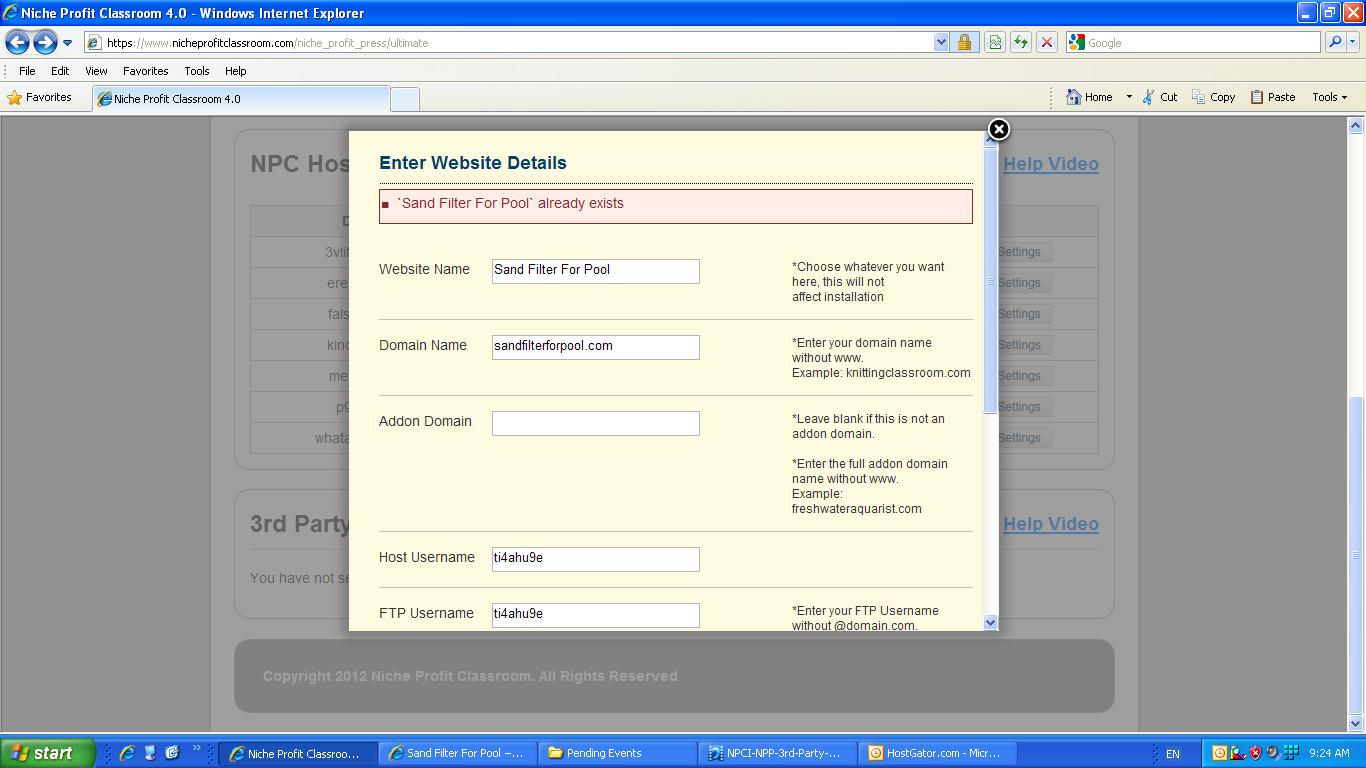Open a new blank tab
Viewport: 1366px width, 768px height.
(404, 99)
